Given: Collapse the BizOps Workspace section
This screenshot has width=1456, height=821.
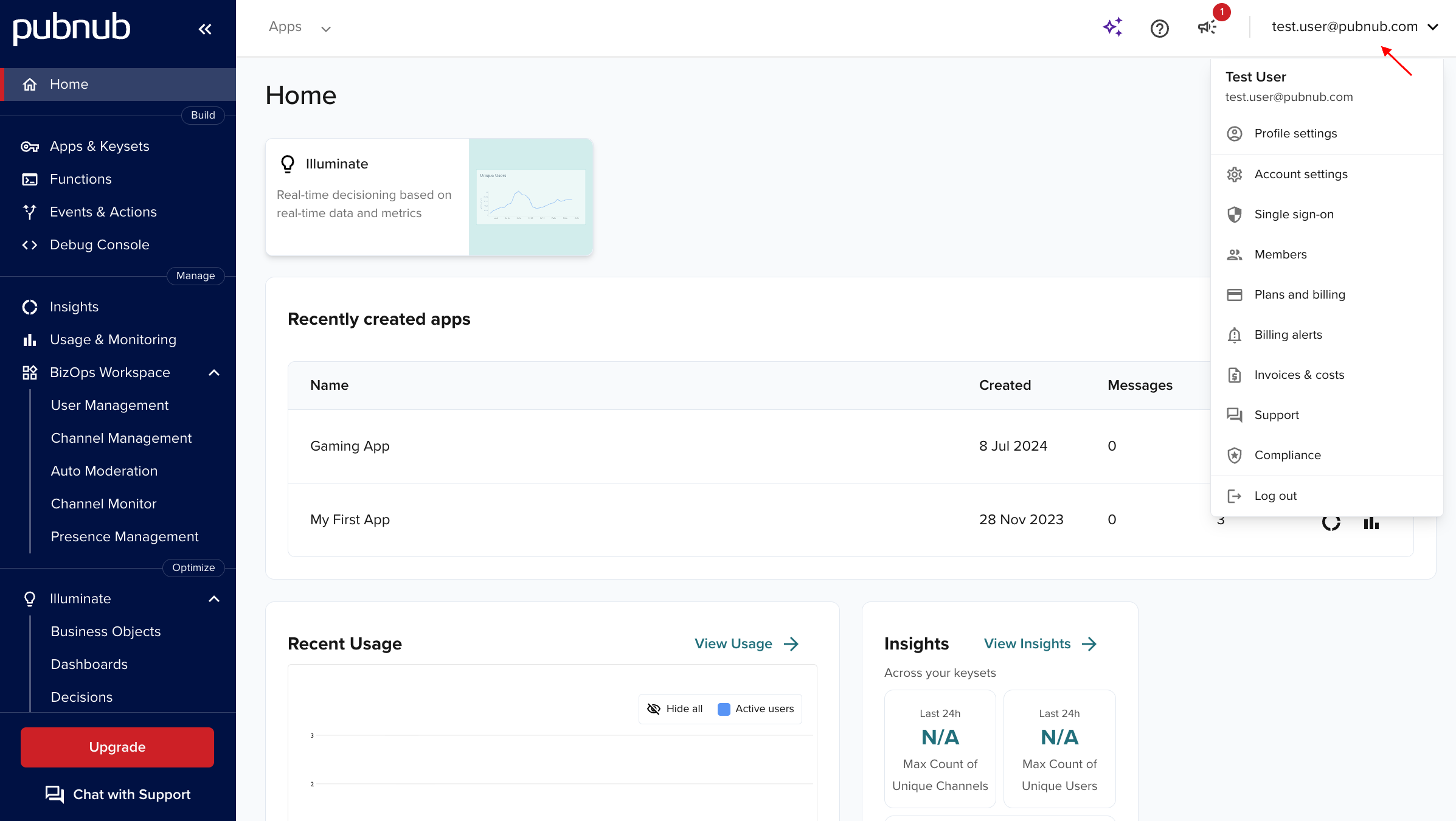Looking at the screenshot, I should pos(214,372).
